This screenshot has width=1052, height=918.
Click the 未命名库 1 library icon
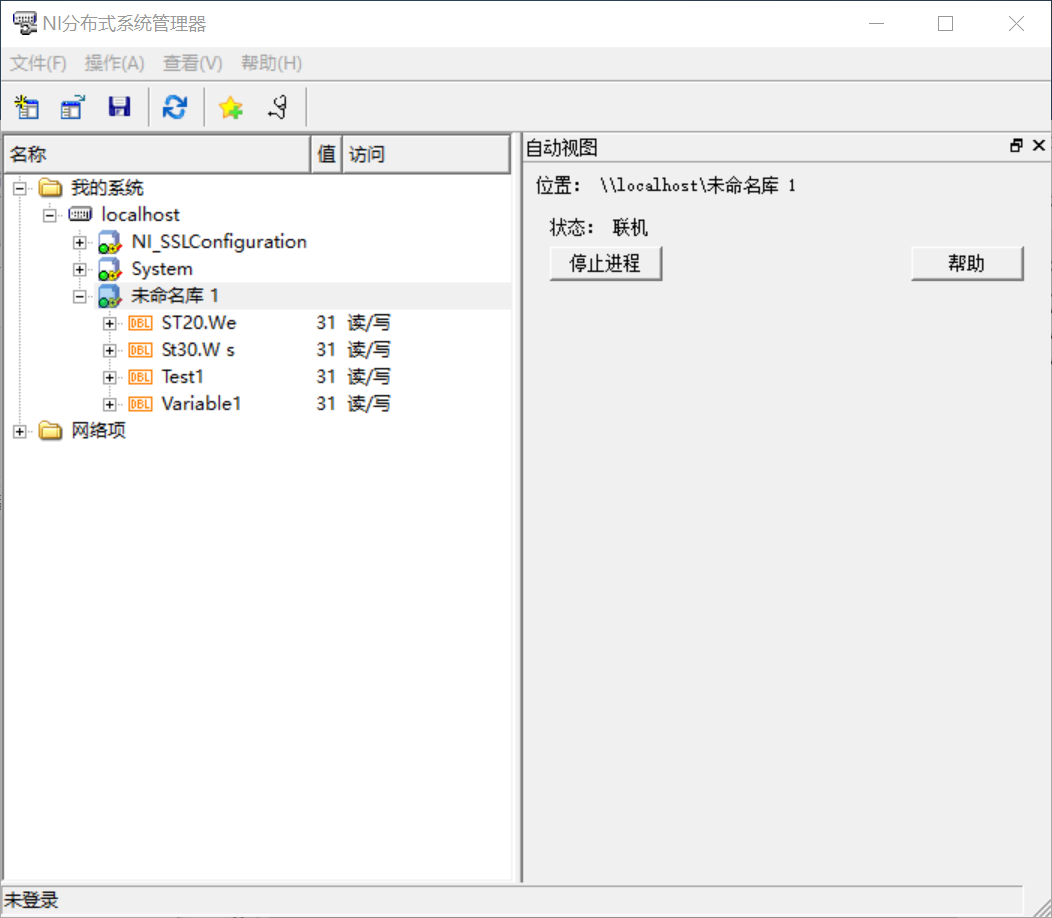point(110,296)
